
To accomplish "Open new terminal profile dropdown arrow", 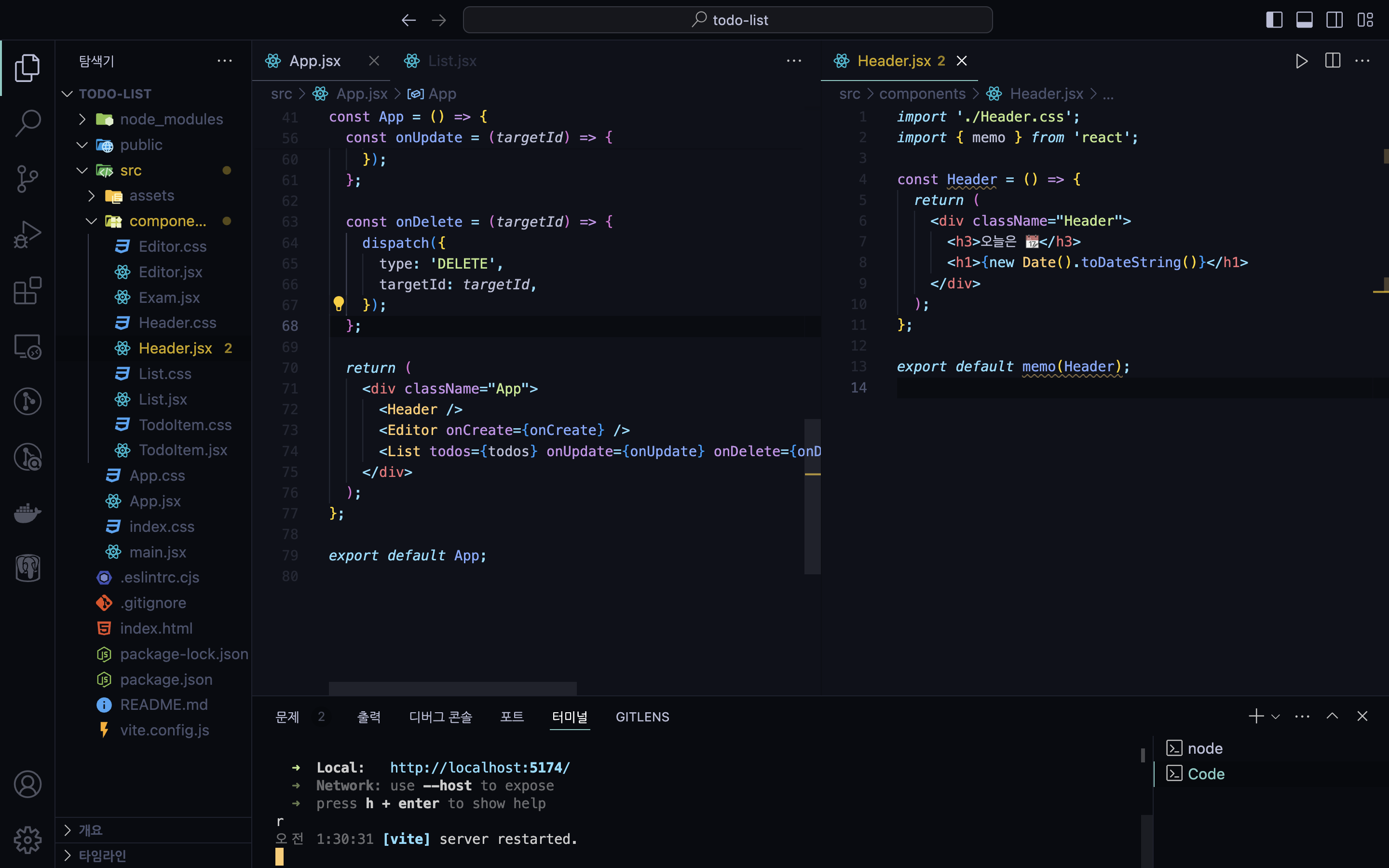I will (x=1275, y=717).
